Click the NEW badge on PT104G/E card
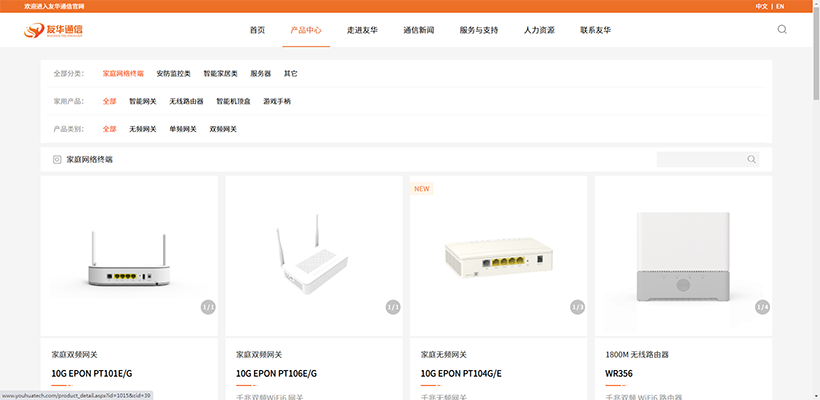 [421, 188]
